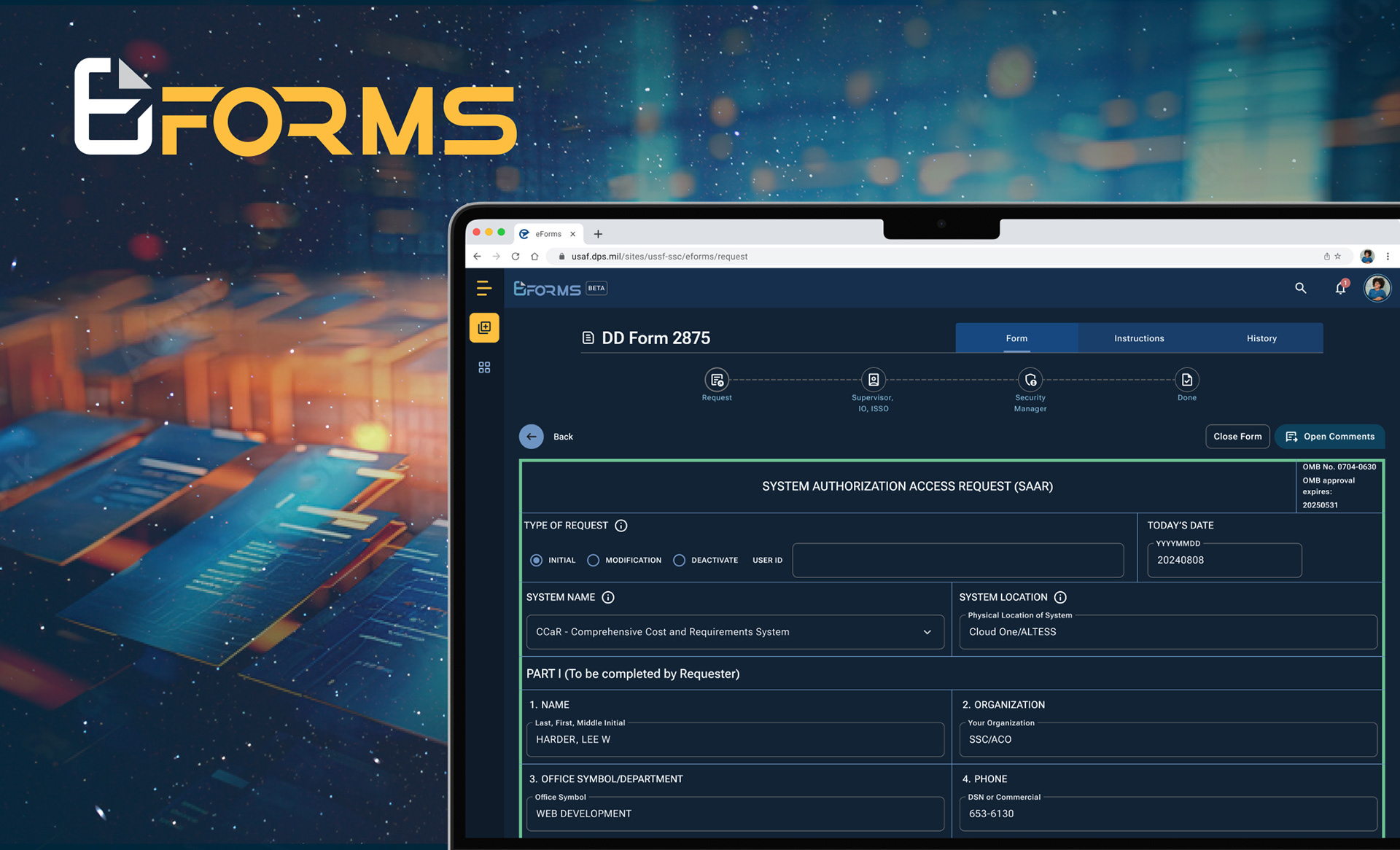Click the Back text link
This screenshot has width=1400, height=850.
pyautogui.click(x=563, y=437)
